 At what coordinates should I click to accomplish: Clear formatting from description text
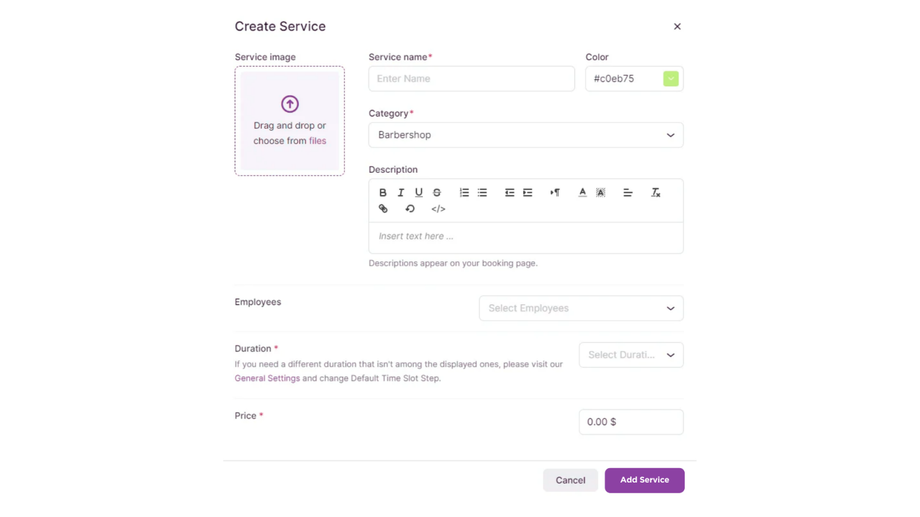656,193
